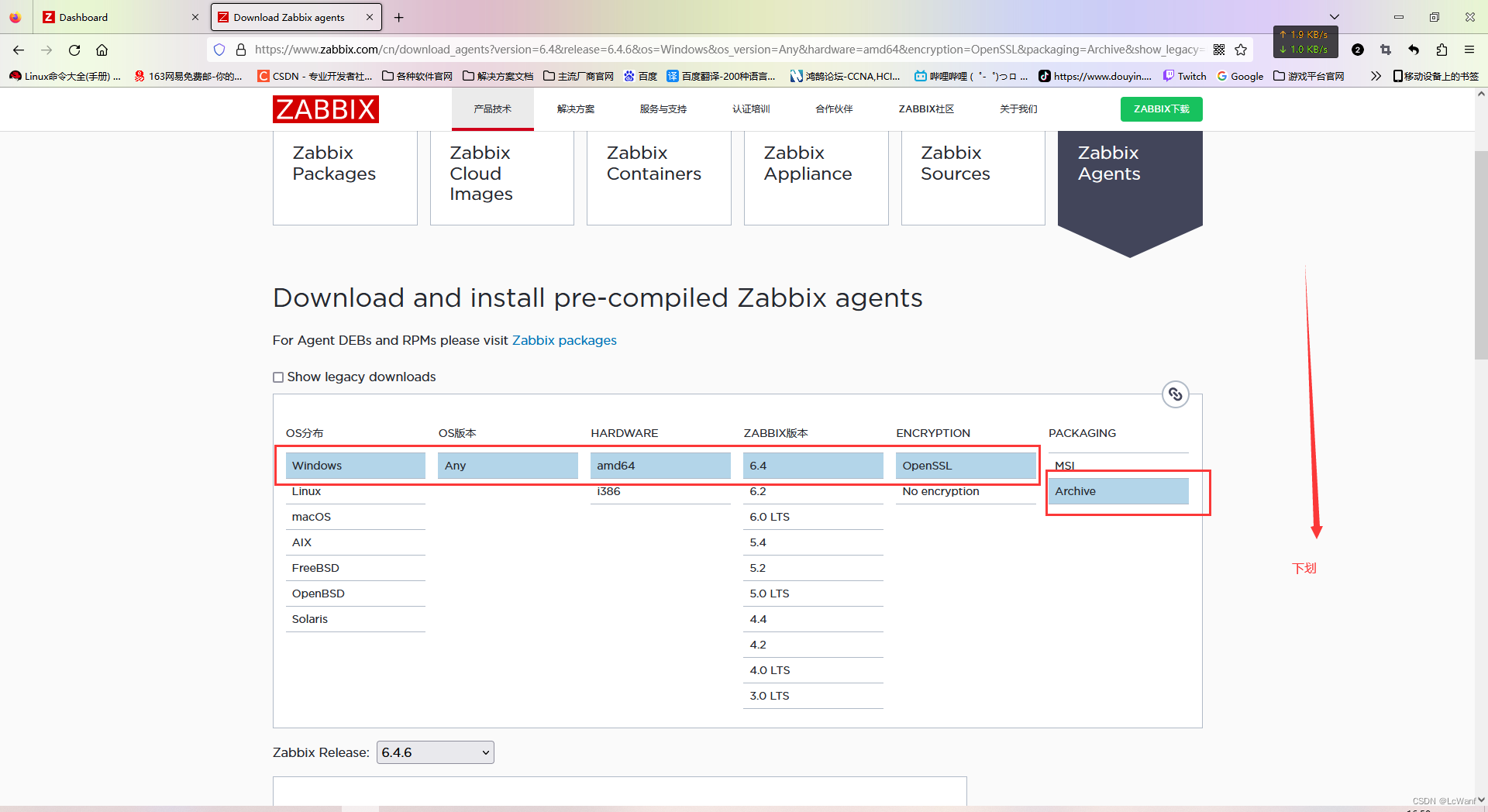The width and height of the screenshot is (1488, 812).
Task: Expand the list all tabs chevron
Action: click(1335, 17)
